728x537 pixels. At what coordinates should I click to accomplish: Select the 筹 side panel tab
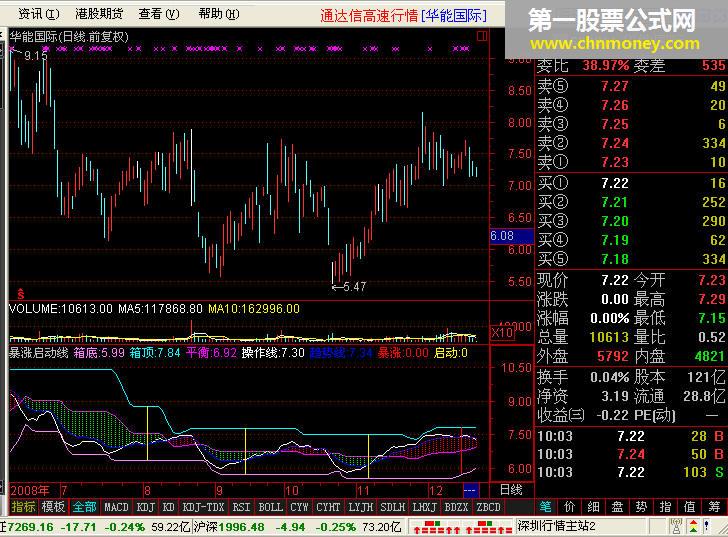[x=714, y=507]
